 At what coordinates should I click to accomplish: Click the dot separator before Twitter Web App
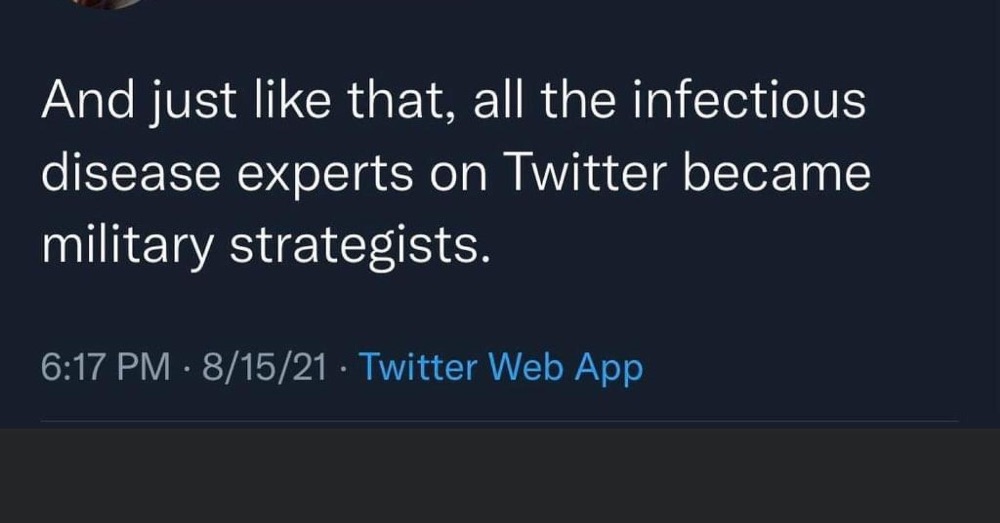tap(344, 369)
